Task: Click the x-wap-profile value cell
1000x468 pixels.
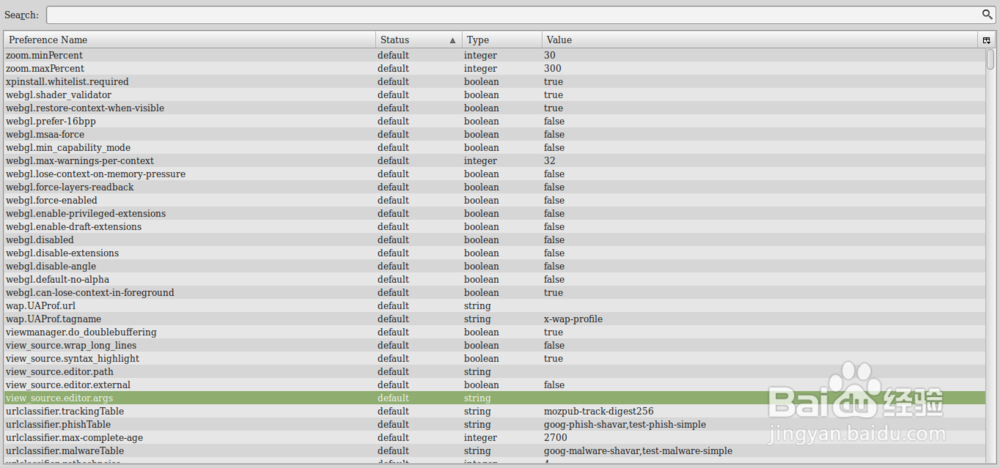Action: tap(573, 319)
